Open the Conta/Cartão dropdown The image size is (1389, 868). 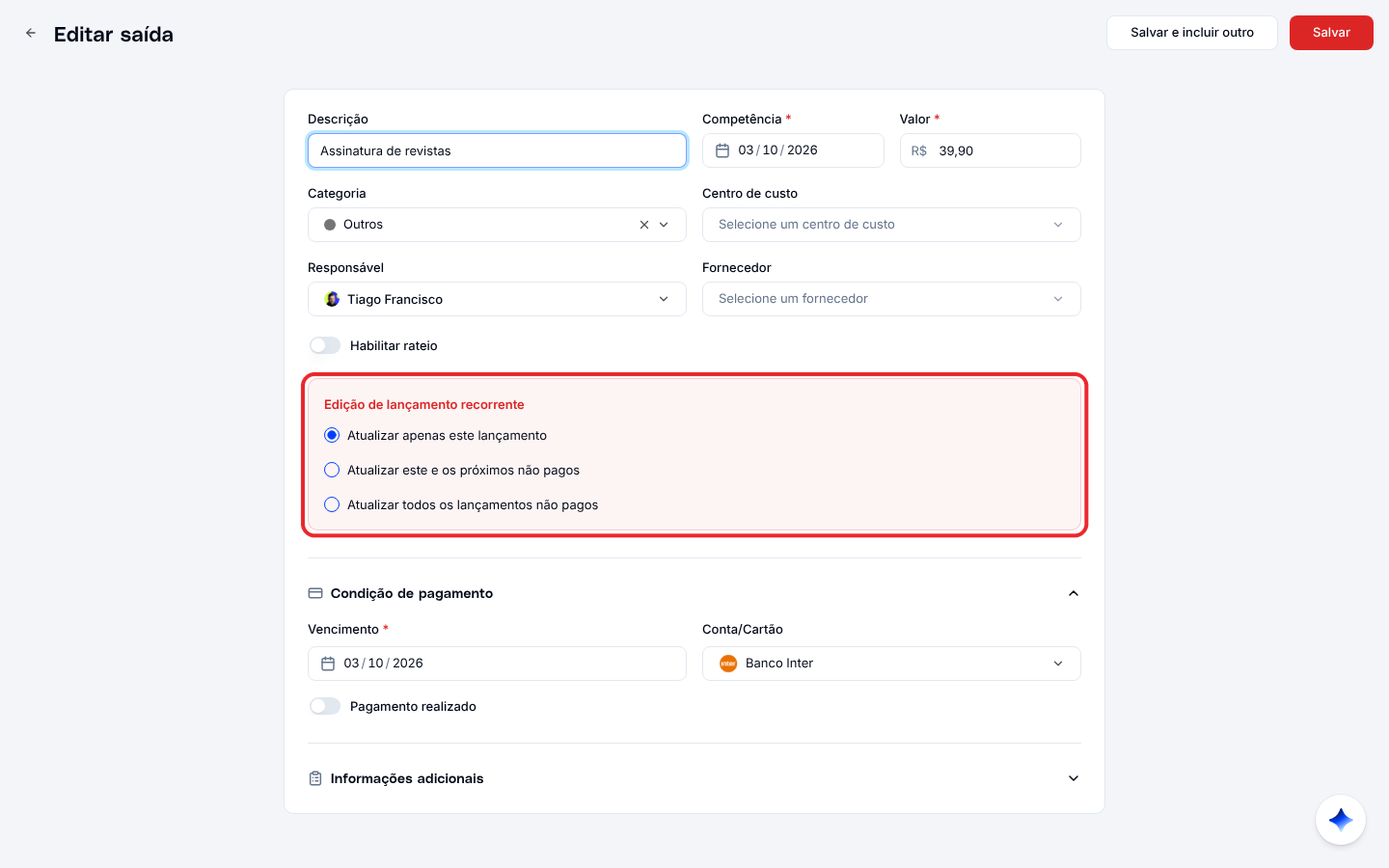[891, 664]
